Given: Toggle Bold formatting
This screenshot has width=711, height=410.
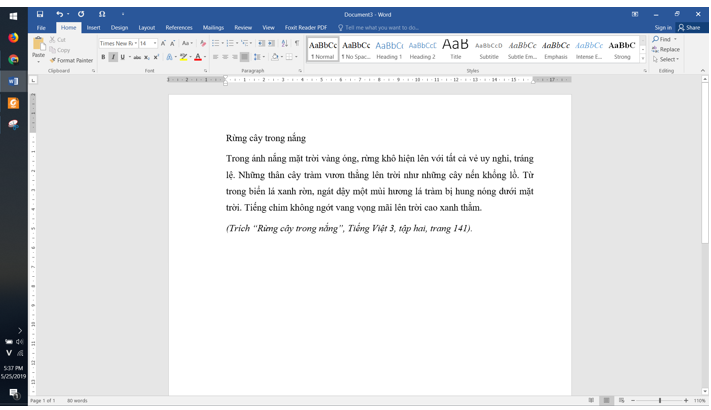Looking at the screenshot, I should [x=103, y=57].
